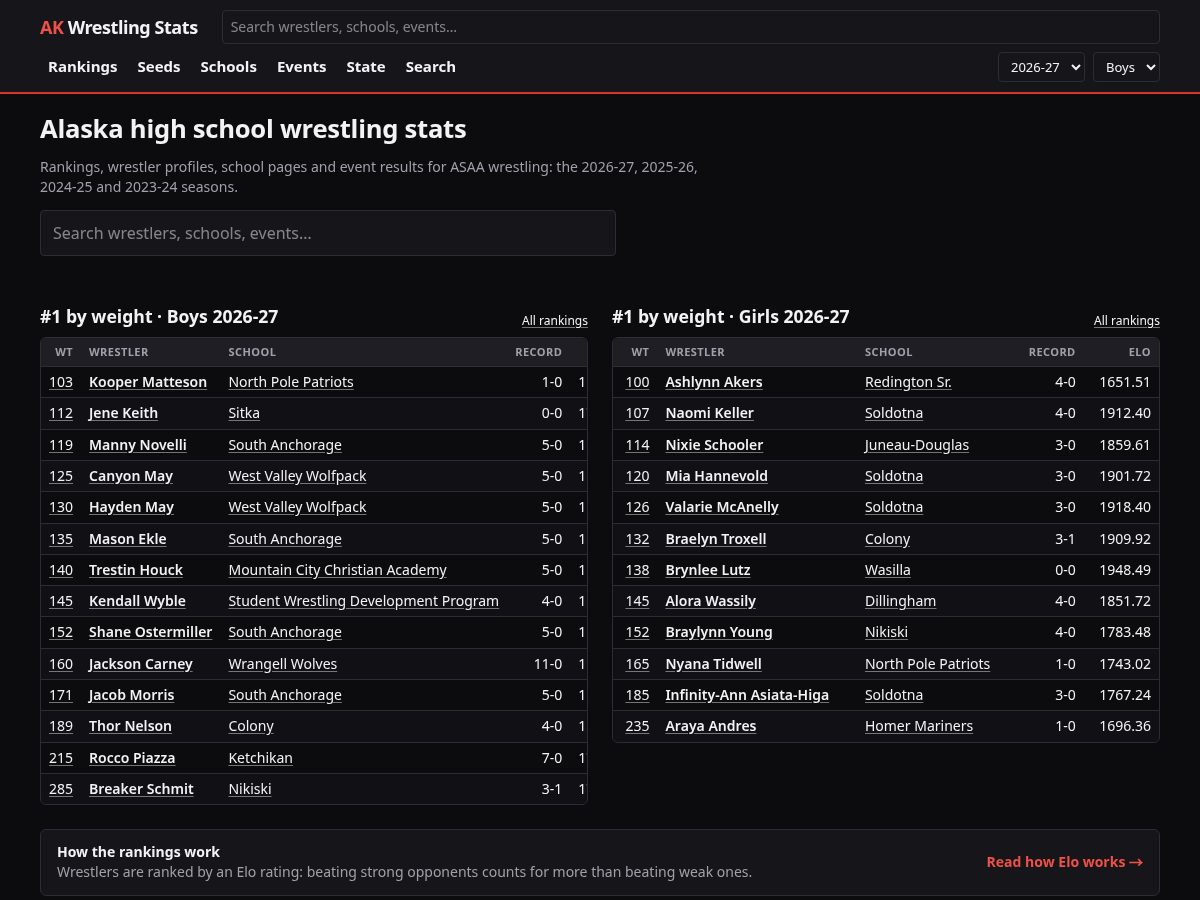Open Juneau-Douglas school page
1200x900 pixels.
tap(917, 445)
